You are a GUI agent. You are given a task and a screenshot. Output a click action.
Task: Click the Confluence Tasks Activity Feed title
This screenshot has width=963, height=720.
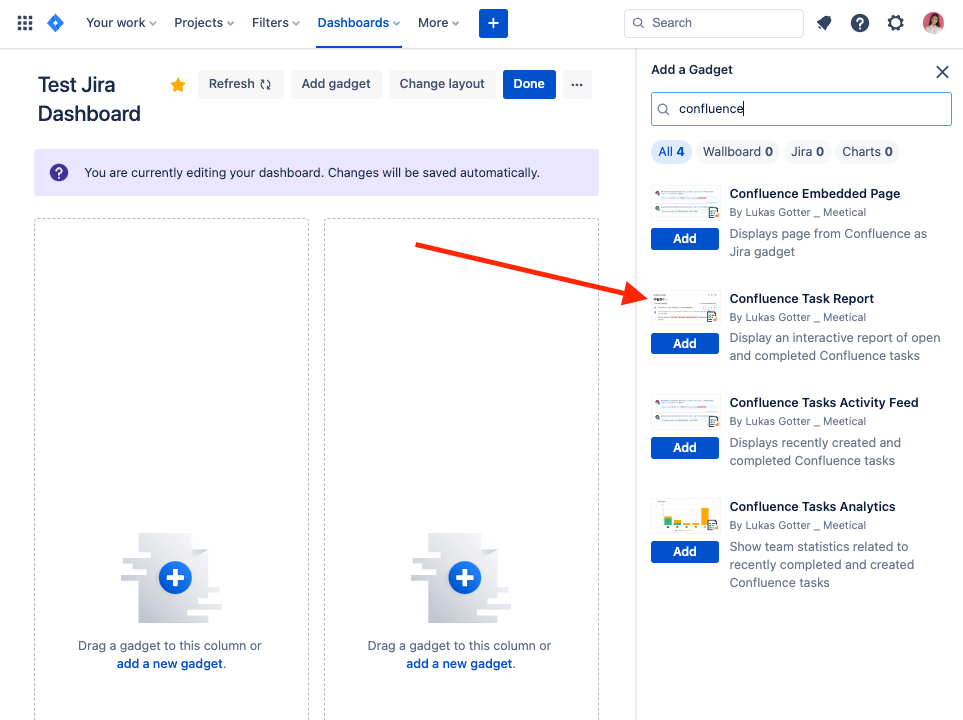[x=824, y=402]
